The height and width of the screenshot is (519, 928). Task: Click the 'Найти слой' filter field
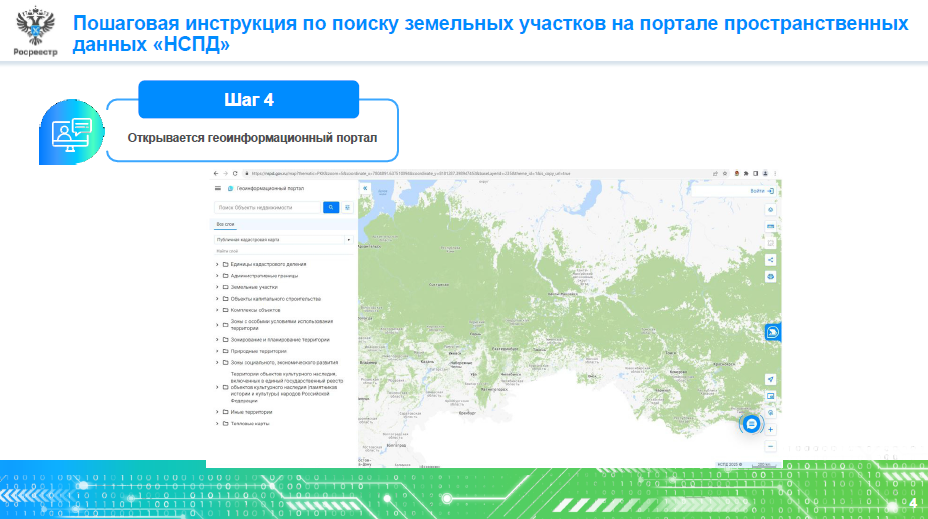click(x=283, y=251)
